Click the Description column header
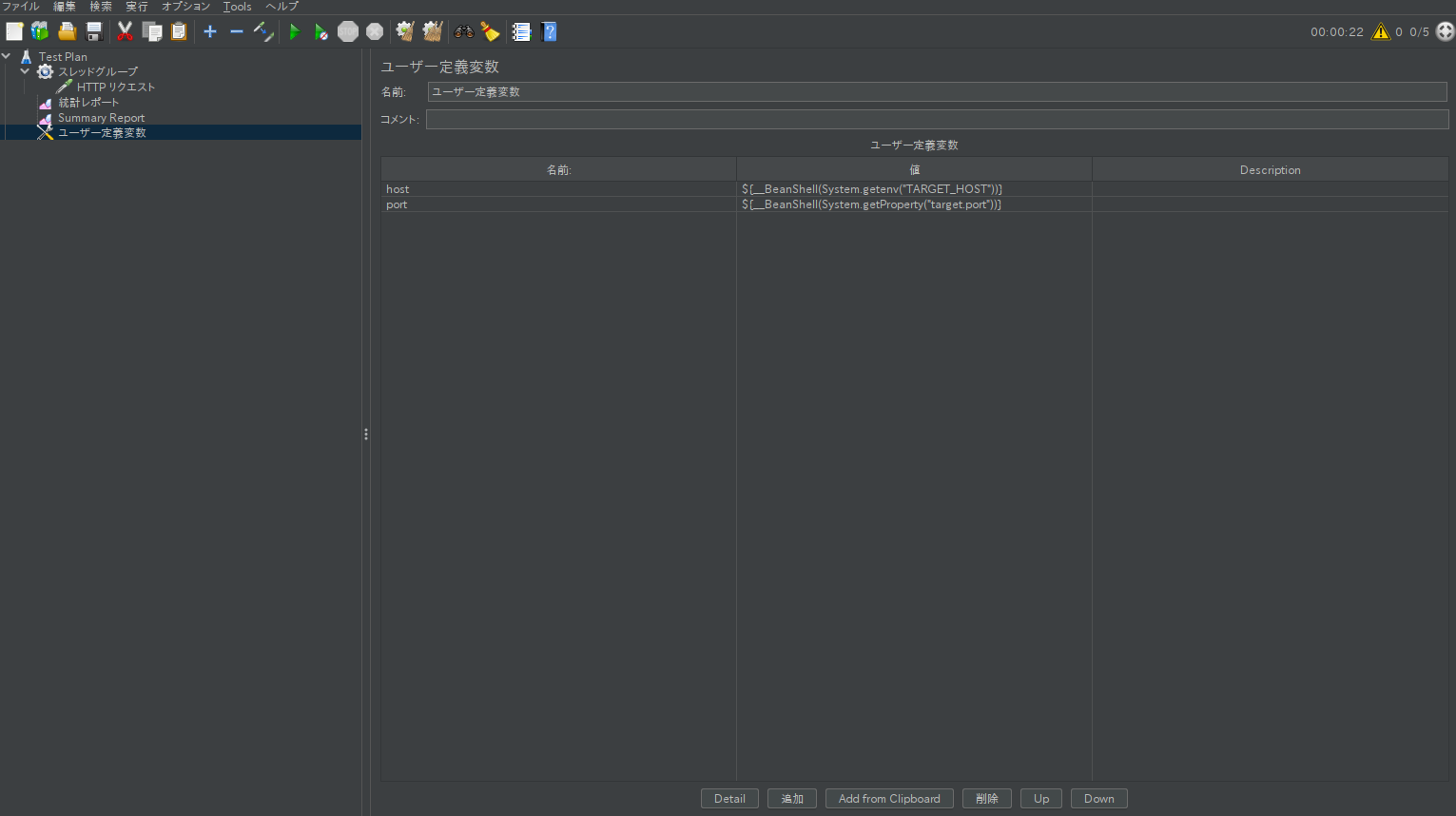The image size is (1456, 816). pyautogui.click(x=1271, y=170)
